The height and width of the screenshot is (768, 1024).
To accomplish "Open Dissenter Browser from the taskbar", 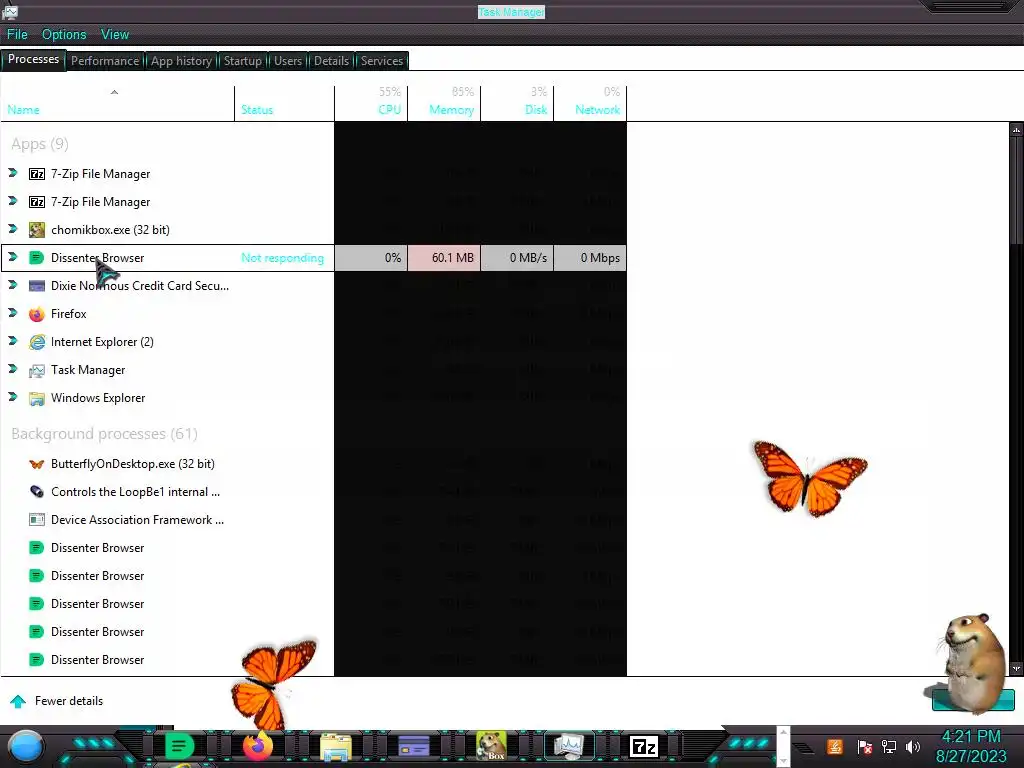I will coord(179,746).
